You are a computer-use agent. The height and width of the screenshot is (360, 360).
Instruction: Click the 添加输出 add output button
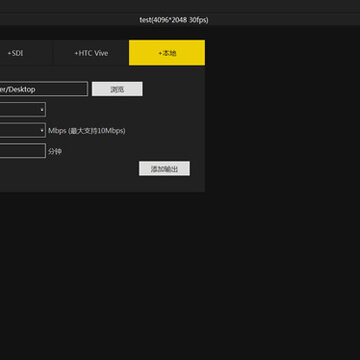[164, 169]
